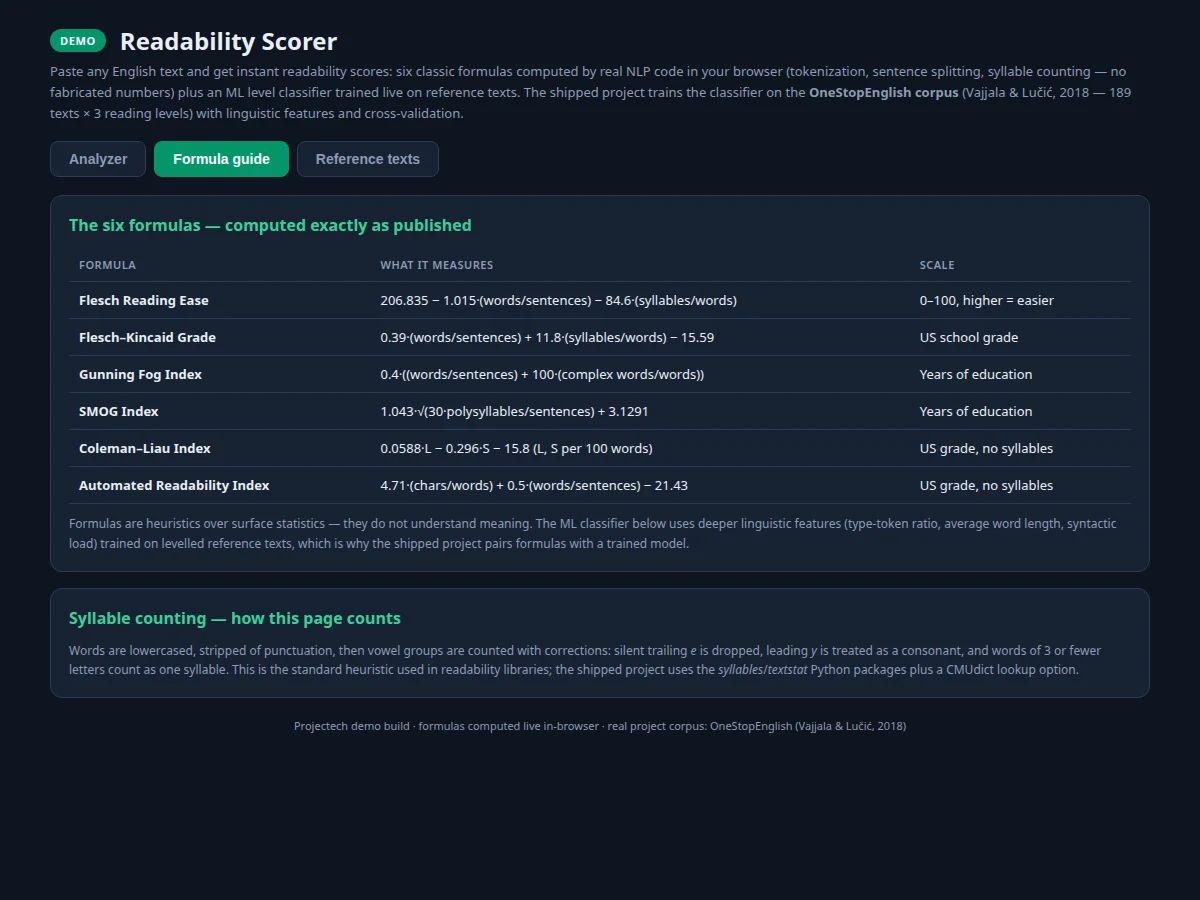Click the FORMULA column header

tap(107, 265)
